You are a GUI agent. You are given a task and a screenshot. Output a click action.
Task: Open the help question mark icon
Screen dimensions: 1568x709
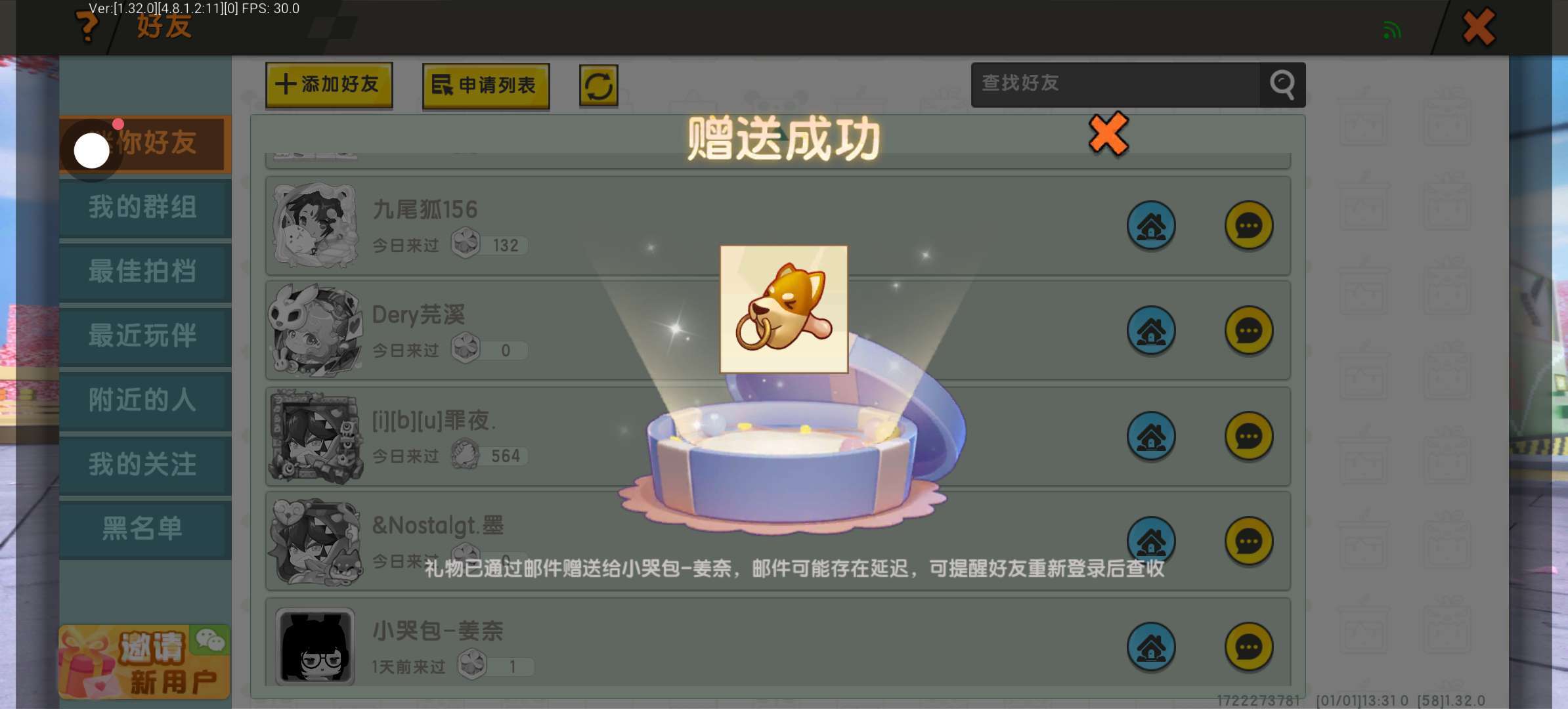87,26
